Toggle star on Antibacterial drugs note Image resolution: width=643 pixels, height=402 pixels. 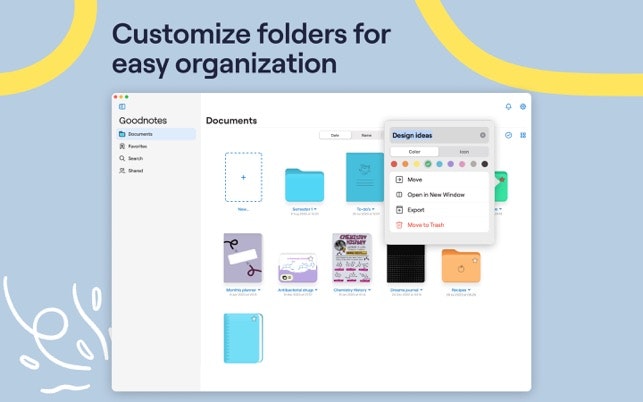pos(311,259)
